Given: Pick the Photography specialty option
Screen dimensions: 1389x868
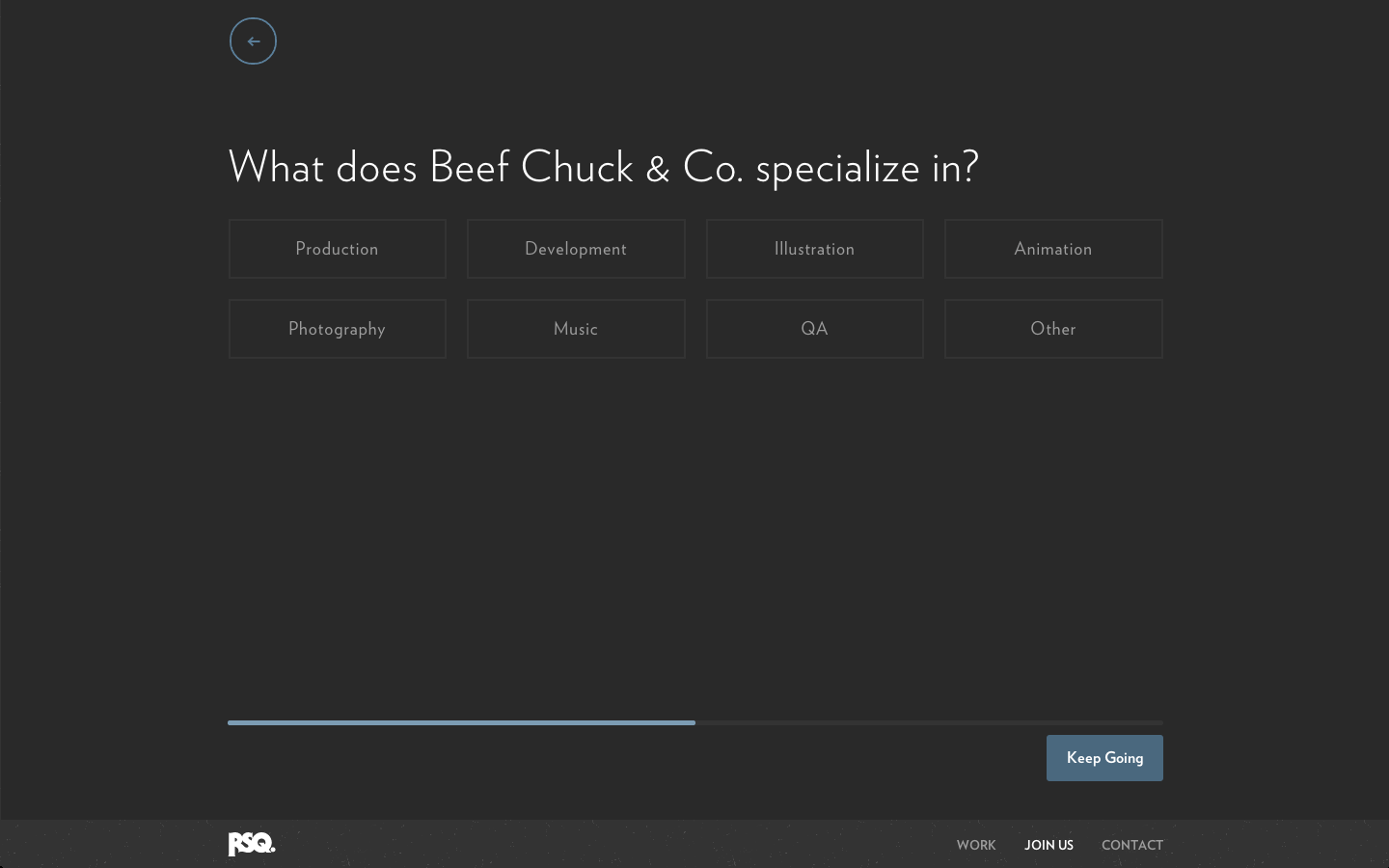Looking at the screenshot, I should 338,329.
